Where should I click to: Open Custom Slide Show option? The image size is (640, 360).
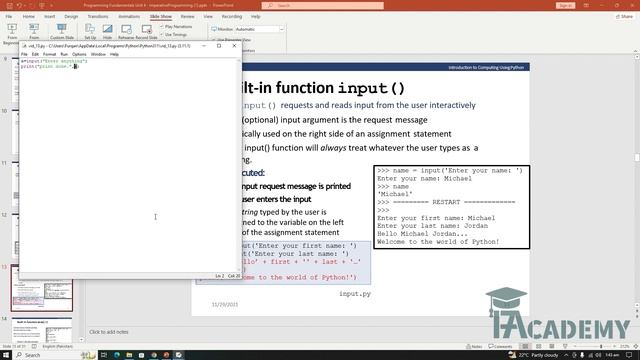[62, 32]
